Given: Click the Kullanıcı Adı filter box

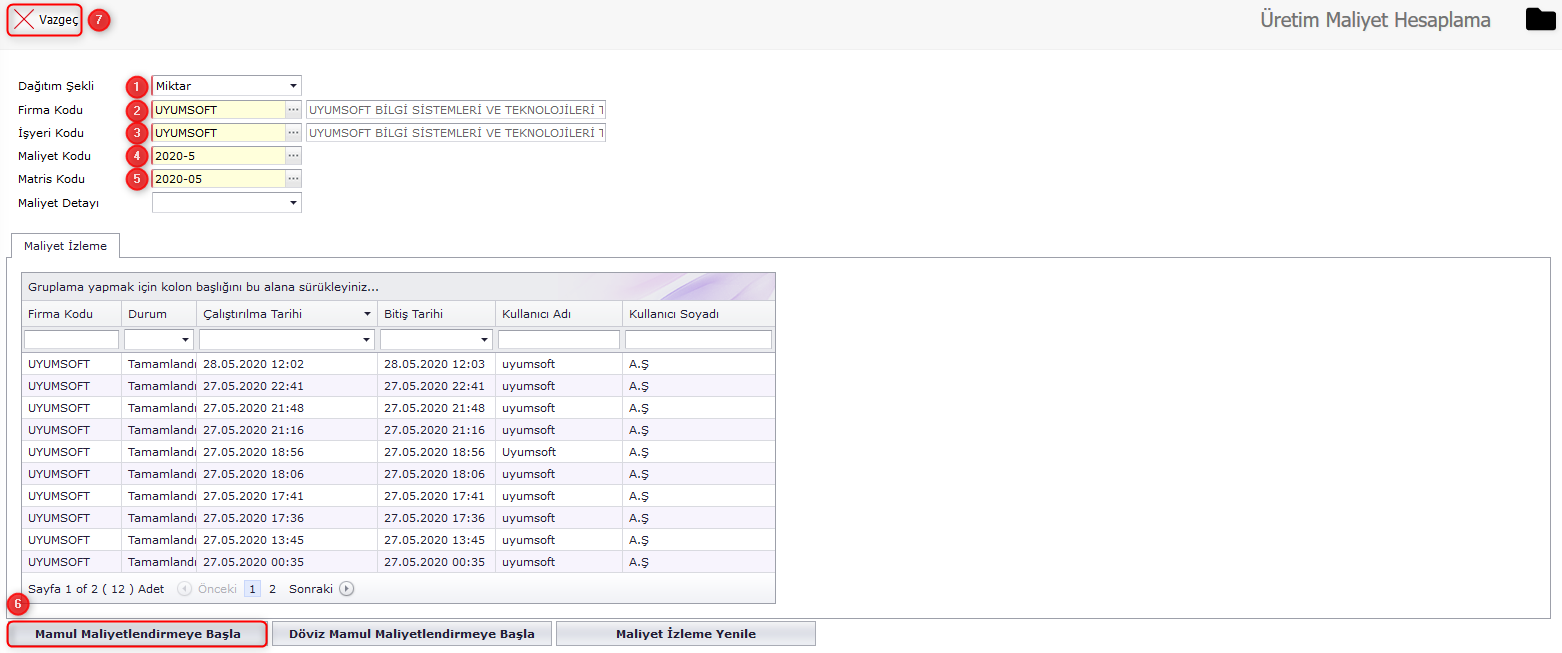Looking at the screenshot, I should tap(559, 340).
